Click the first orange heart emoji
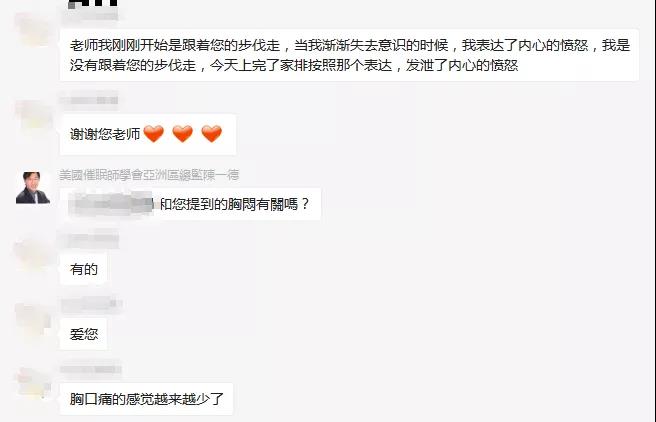 coord(154,134)
